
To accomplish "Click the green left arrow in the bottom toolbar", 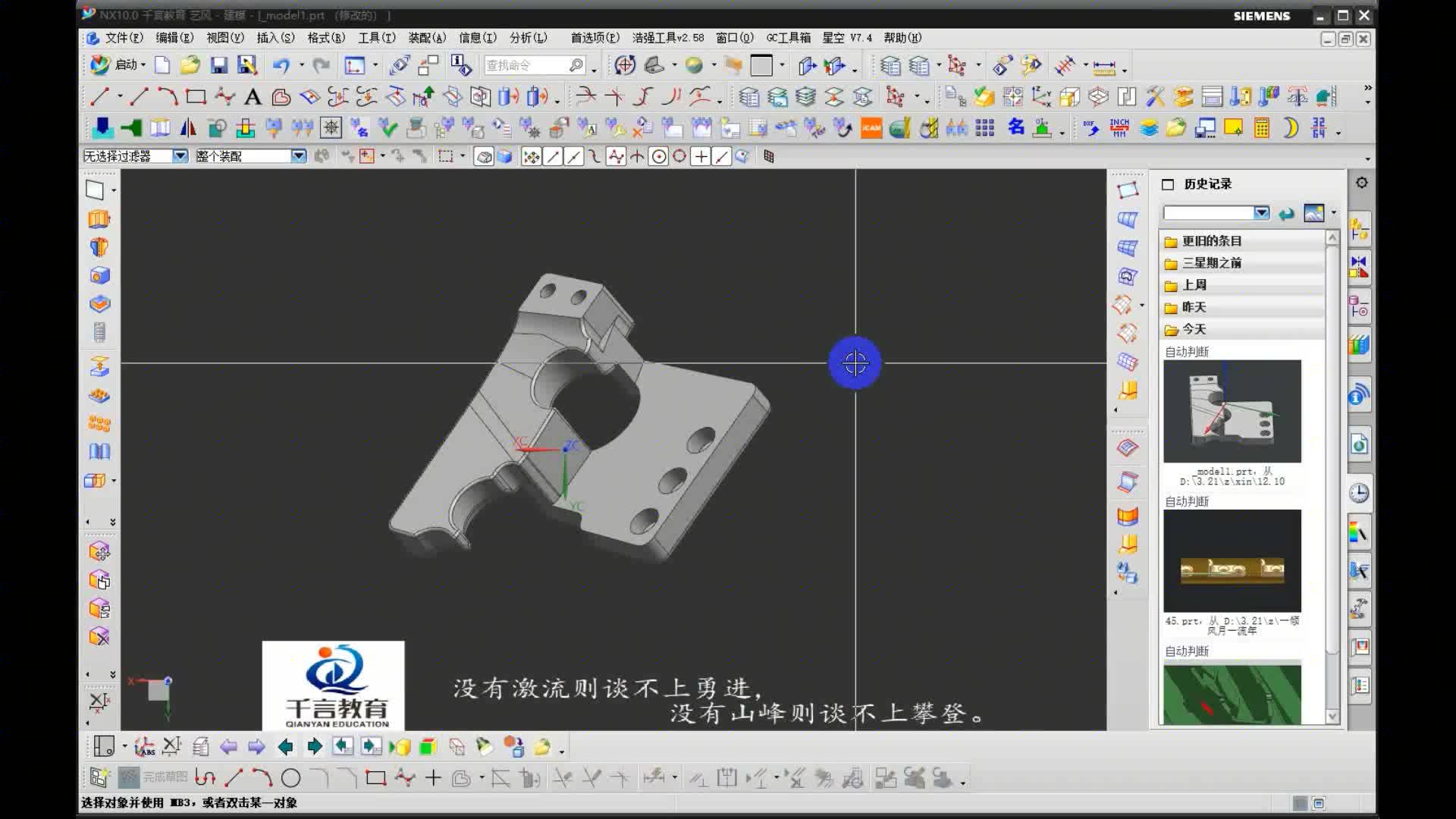I will (x=286, y=747).
